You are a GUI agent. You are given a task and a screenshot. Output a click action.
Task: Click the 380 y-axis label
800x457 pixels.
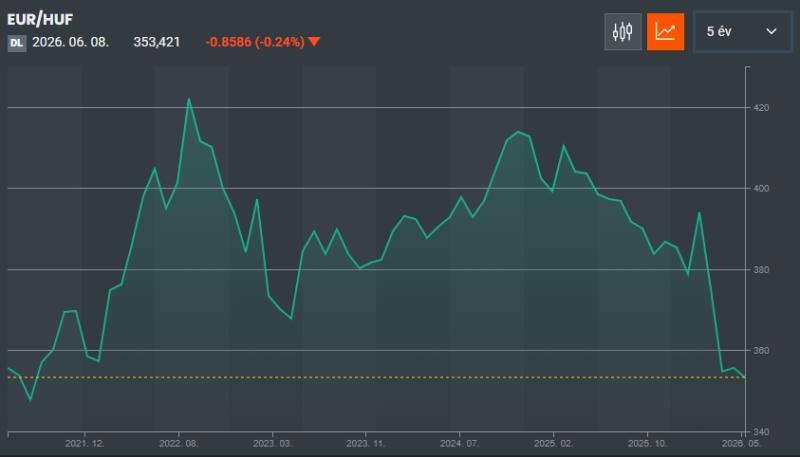[761, 269]
